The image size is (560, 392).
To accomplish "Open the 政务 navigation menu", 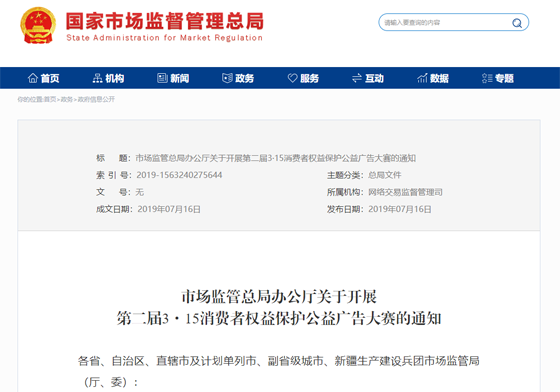I will point(245,78).
